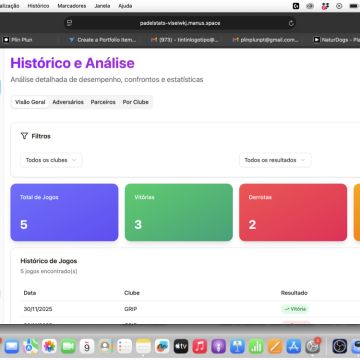Image resolution: width=360 pixels, height=360 pixels.
Task: Open the Numbers app in the Dock
Action: click(256, 347)
